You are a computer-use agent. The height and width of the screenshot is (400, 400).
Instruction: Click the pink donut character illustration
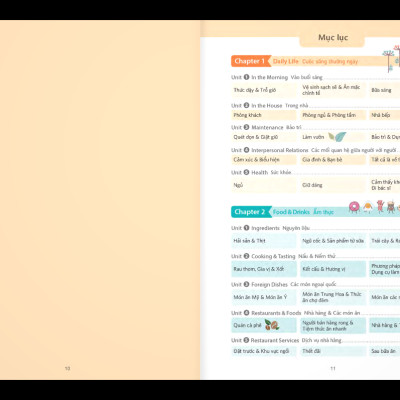(354, 207)
